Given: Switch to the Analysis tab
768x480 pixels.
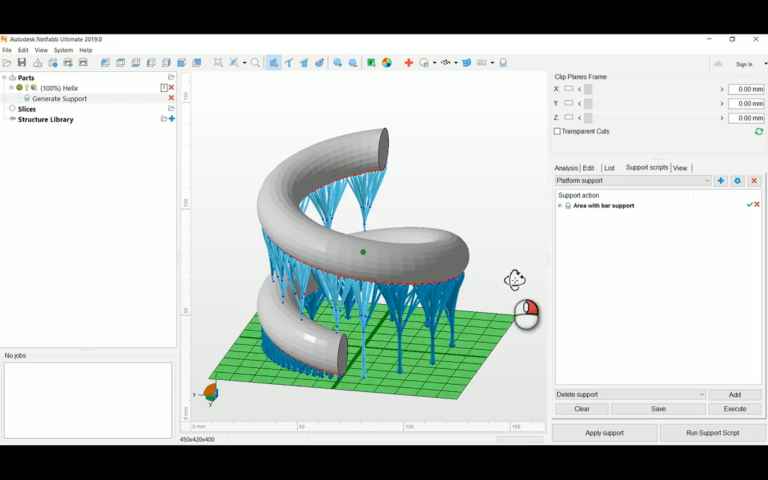Looking at the screenshot, I should 566,168.
